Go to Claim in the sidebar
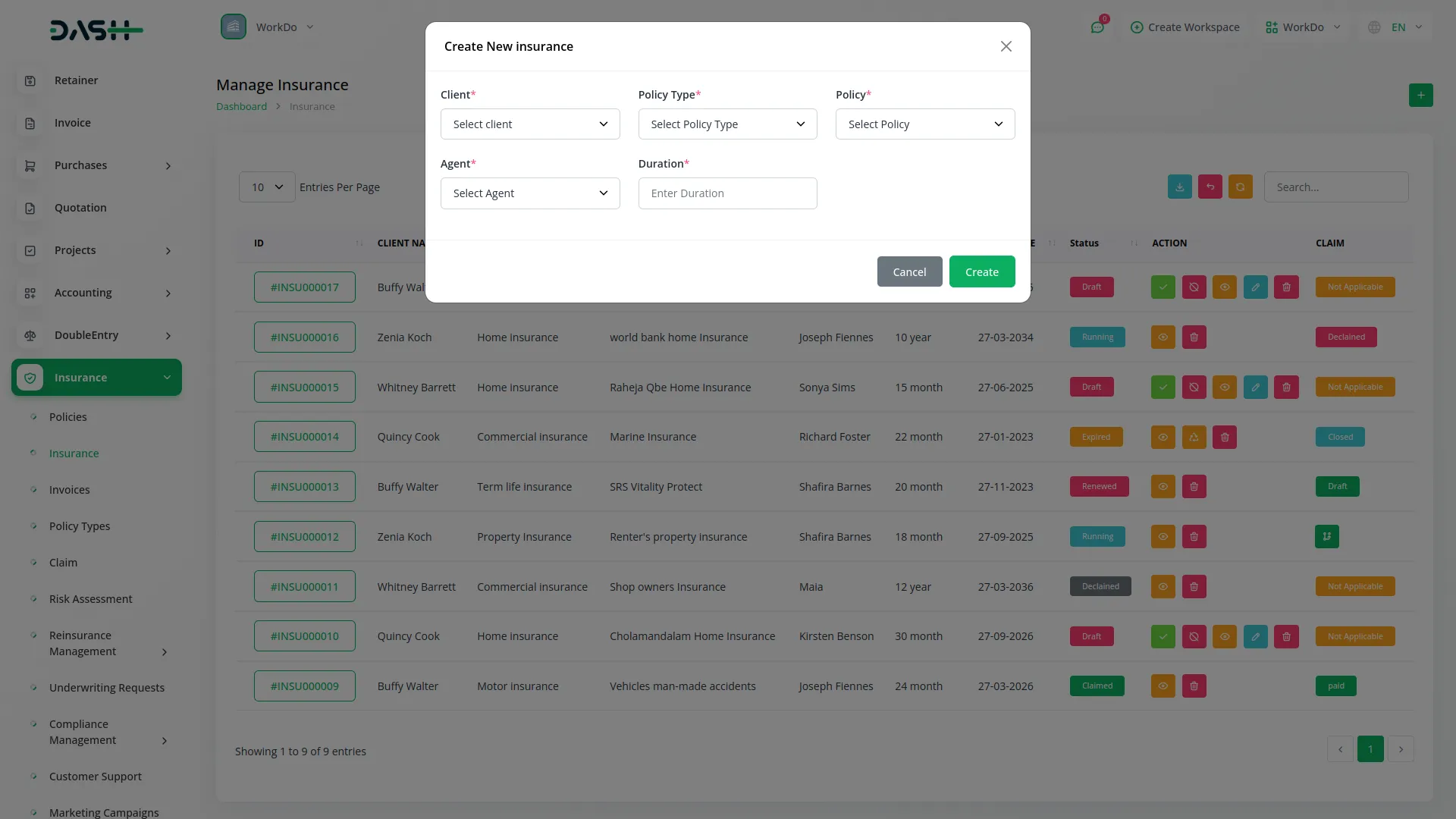Screen dimensions: 1456x819 pyautogui.click(x=63, y=563)
